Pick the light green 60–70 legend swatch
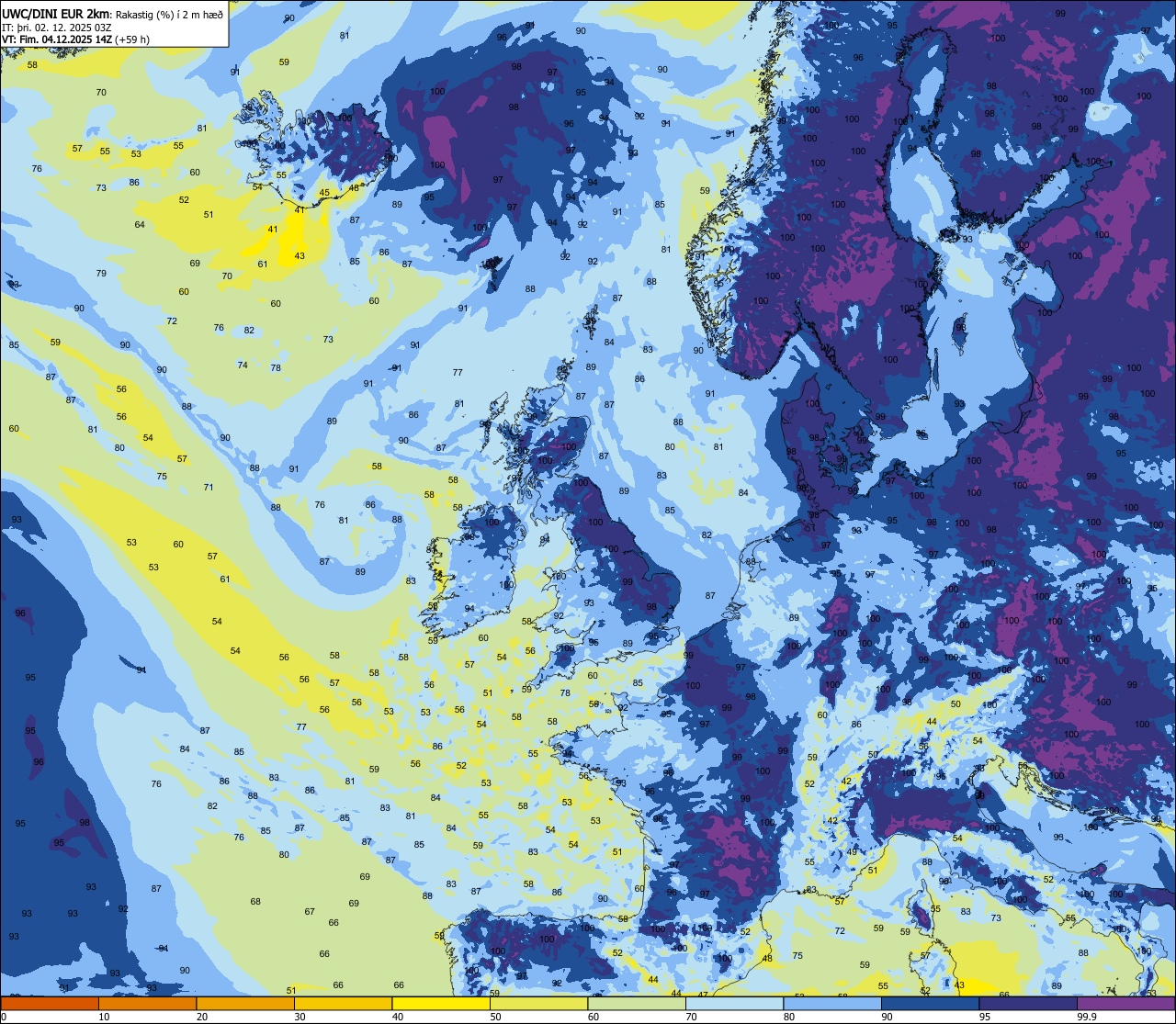Image resolution: width=1176 pixels, height=1024 pixels. [637, 1004]
